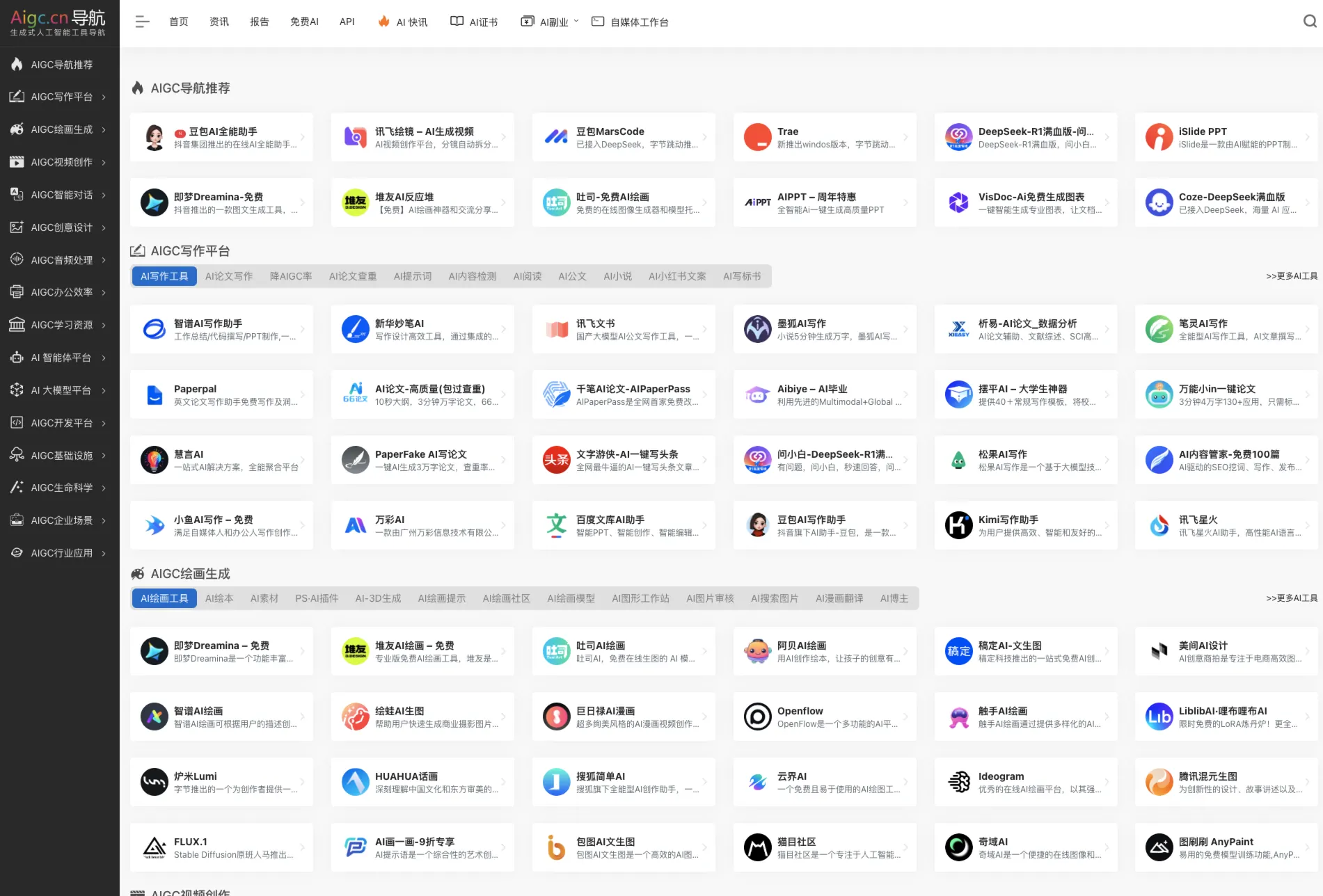The height and width of the screenshot is (896, 1323).
Task: Click the Openflow ring icon
Action: coord(758,717)
